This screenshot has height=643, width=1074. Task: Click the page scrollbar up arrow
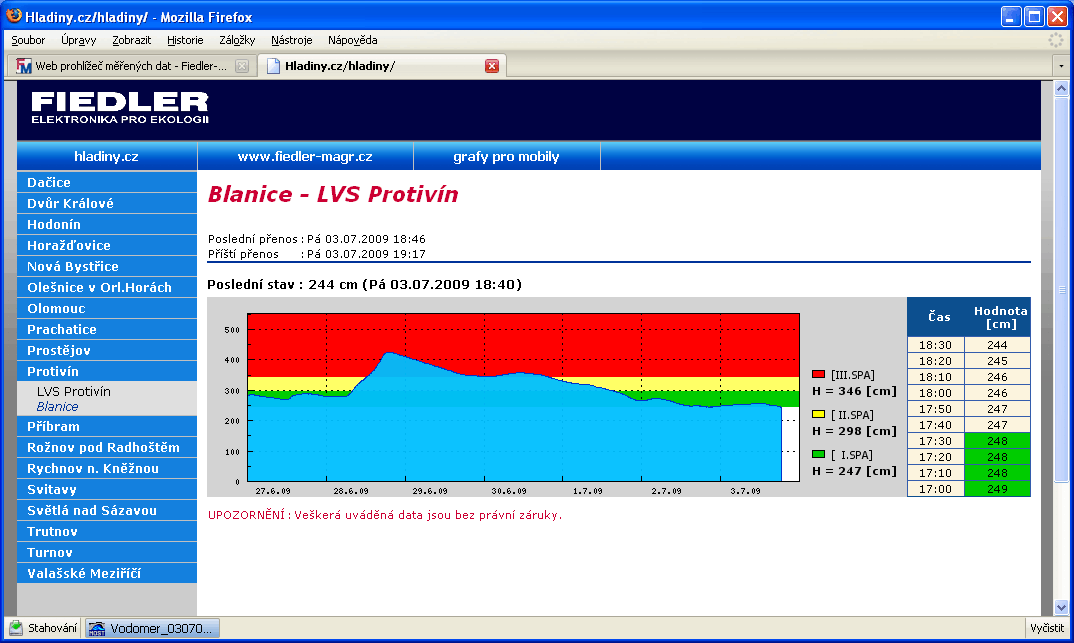[x=1061, y=88]
